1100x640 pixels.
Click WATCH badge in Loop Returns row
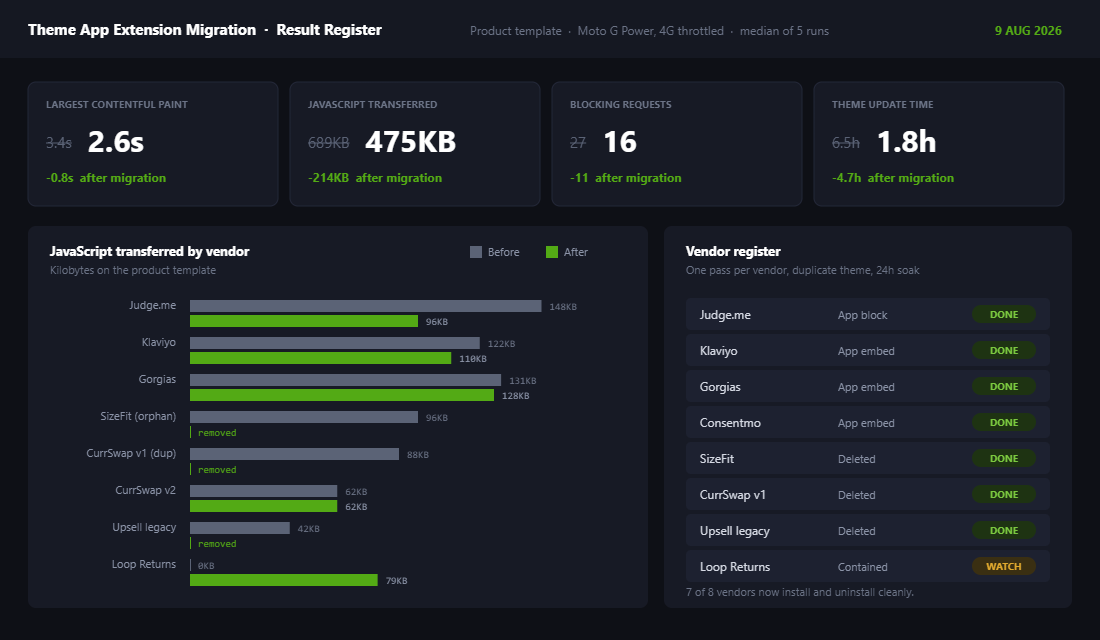point(1004,566)
